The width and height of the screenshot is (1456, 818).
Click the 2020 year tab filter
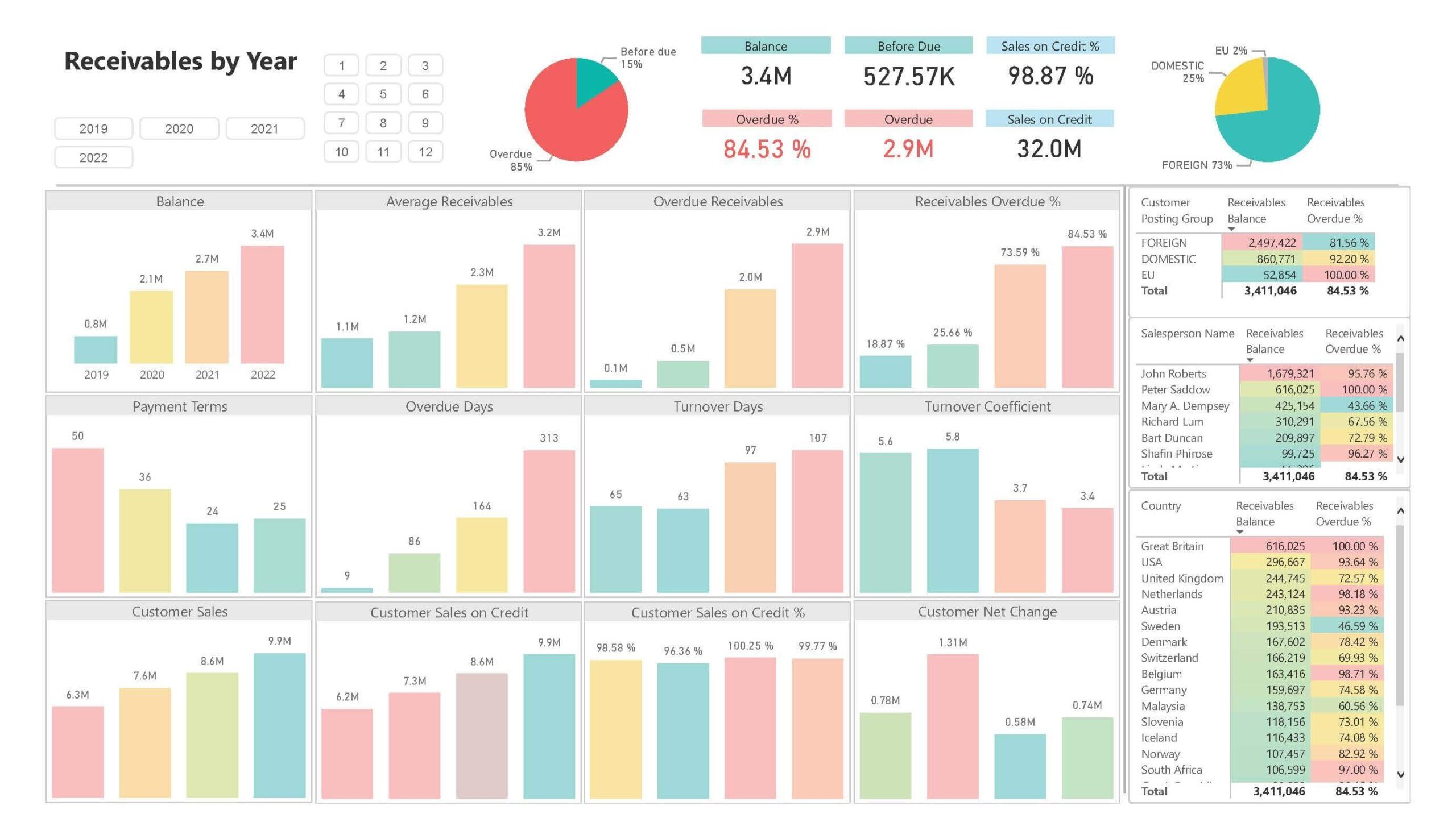coord(178,128)
